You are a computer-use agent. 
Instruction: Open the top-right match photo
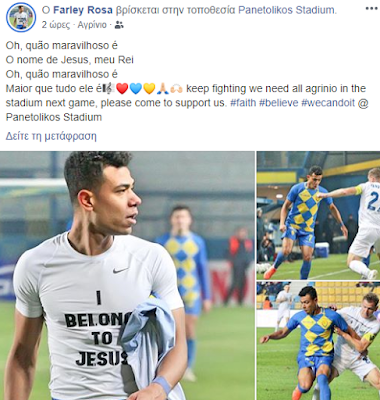[318, 215]
